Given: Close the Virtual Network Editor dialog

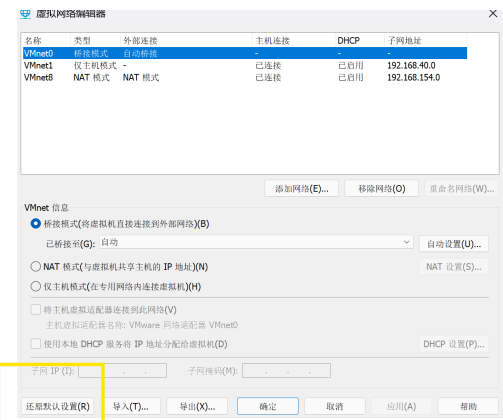Looking at the screenshot, I should pos(493,14).
